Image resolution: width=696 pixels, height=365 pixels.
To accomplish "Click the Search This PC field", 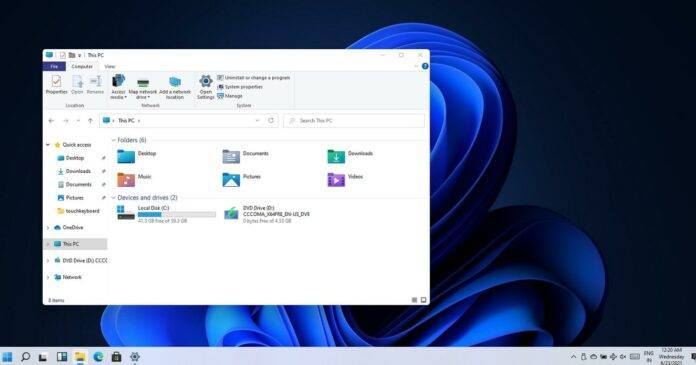I will [x=354, y=121].
